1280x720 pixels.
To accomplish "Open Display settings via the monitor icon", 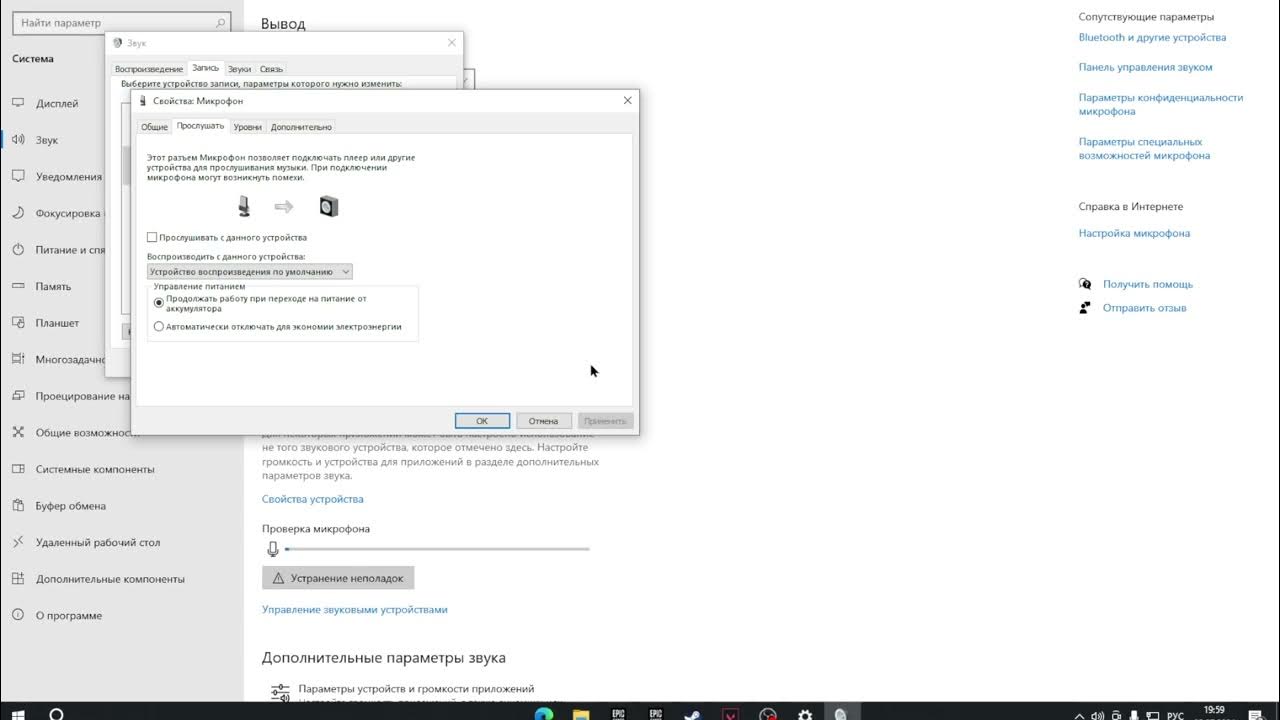I will [x=18, y=103].
